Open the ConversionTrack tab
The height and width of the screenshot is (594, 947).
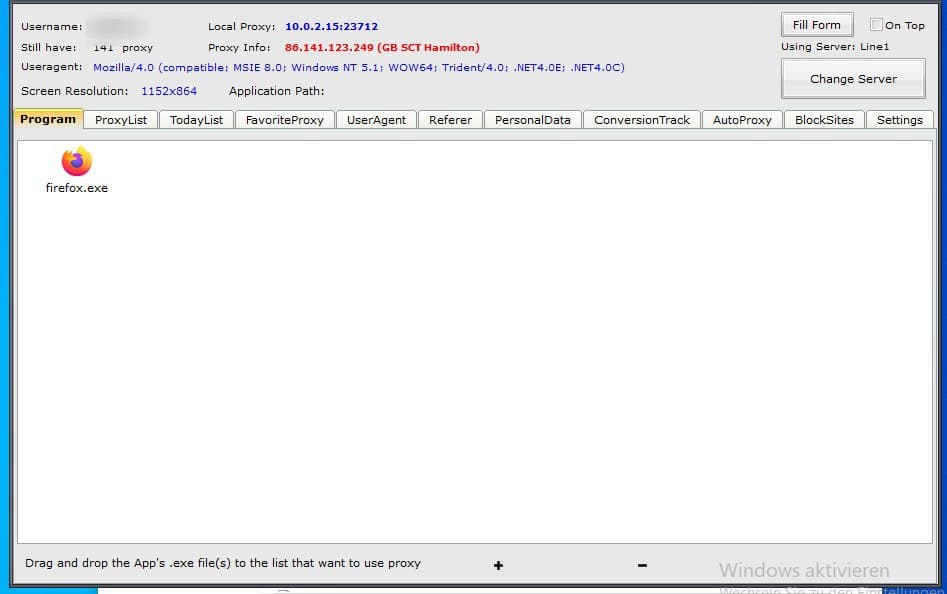click(x=642, y=120)
